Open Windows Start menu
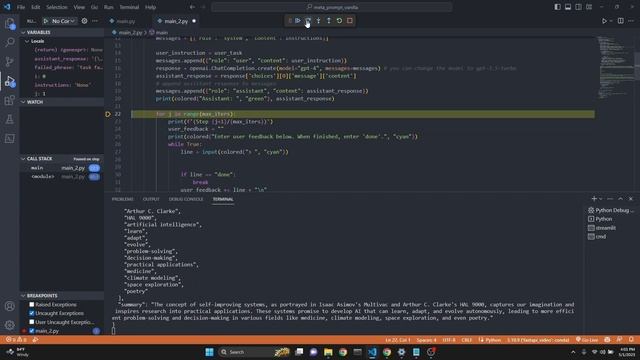The height and width of the screenshot is (360, 640). [x=209, y=352]
